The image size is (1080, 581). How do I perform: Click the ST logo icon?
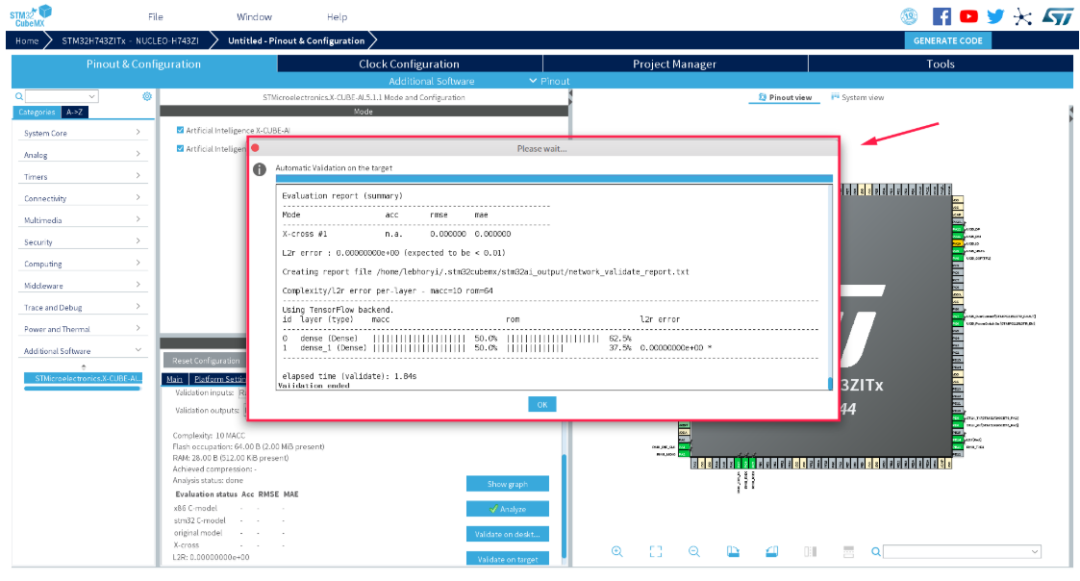1057,17
